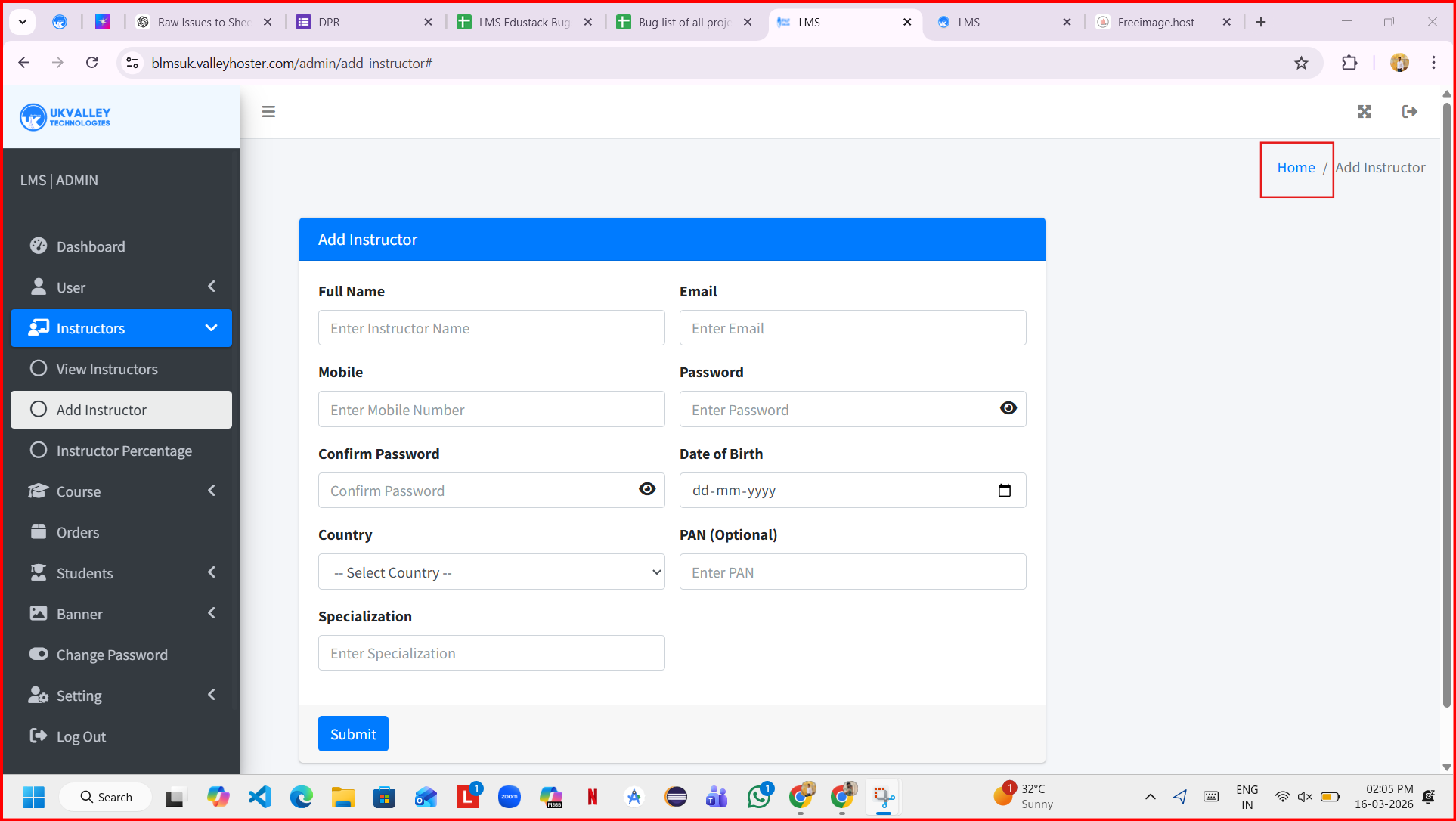Image resolution: width=1456 pixels, height=821 pixels.
Task: Open the browser extensions puzzle icon
Action: click(x=1349, y=64)
